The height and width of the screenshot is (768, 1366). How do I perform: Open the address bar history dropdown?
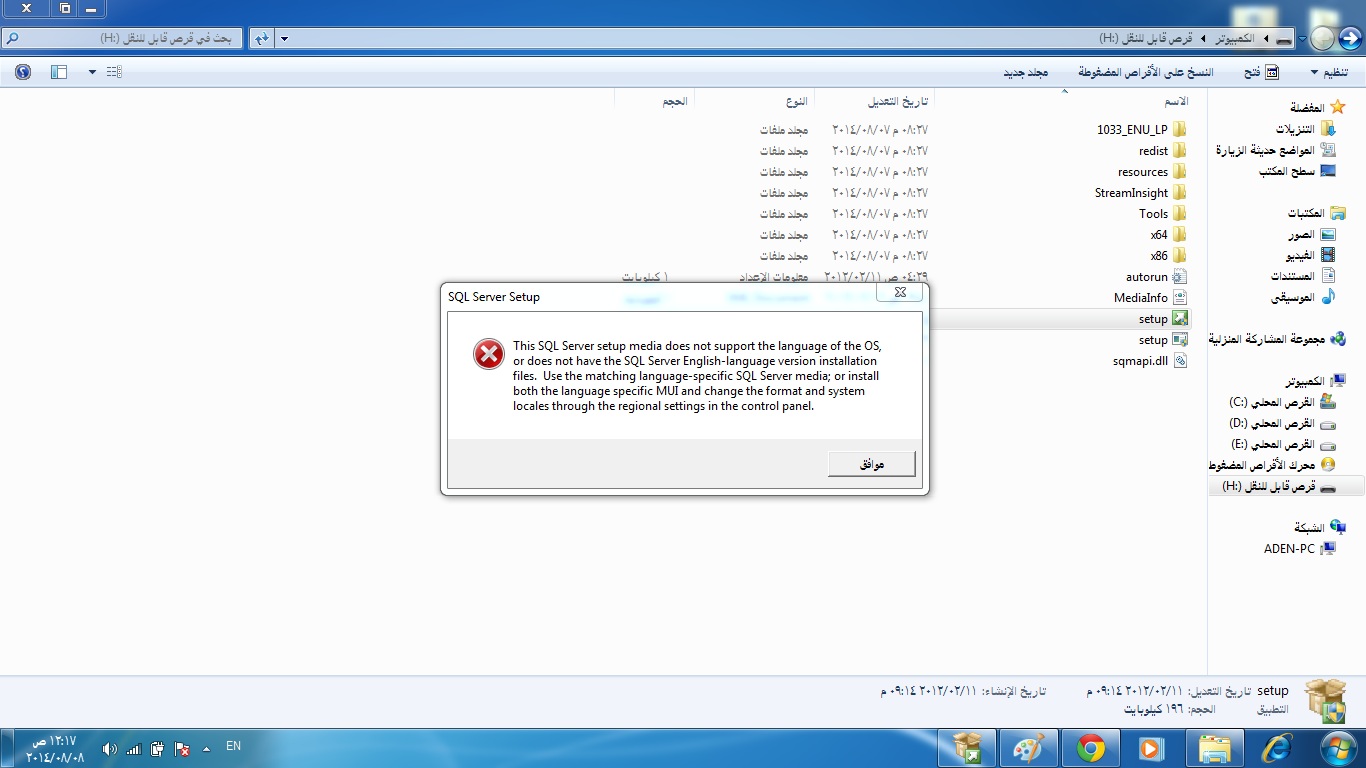pos(284,38)
